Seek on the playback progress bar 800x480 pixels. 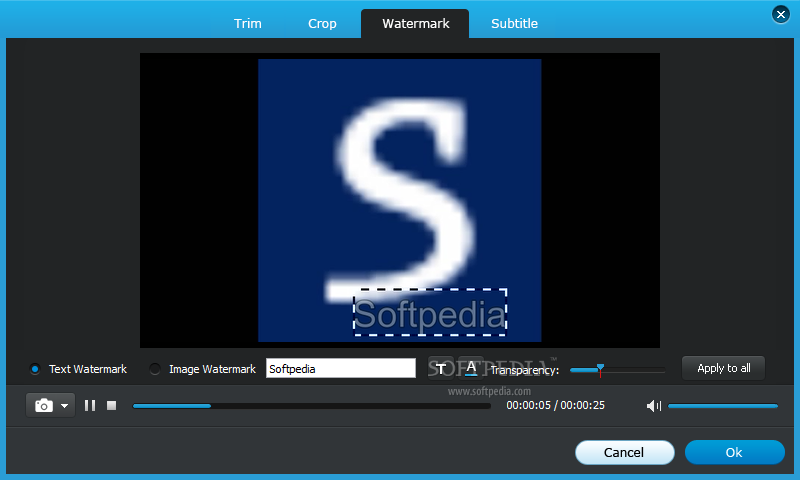(x=311, y=406)
